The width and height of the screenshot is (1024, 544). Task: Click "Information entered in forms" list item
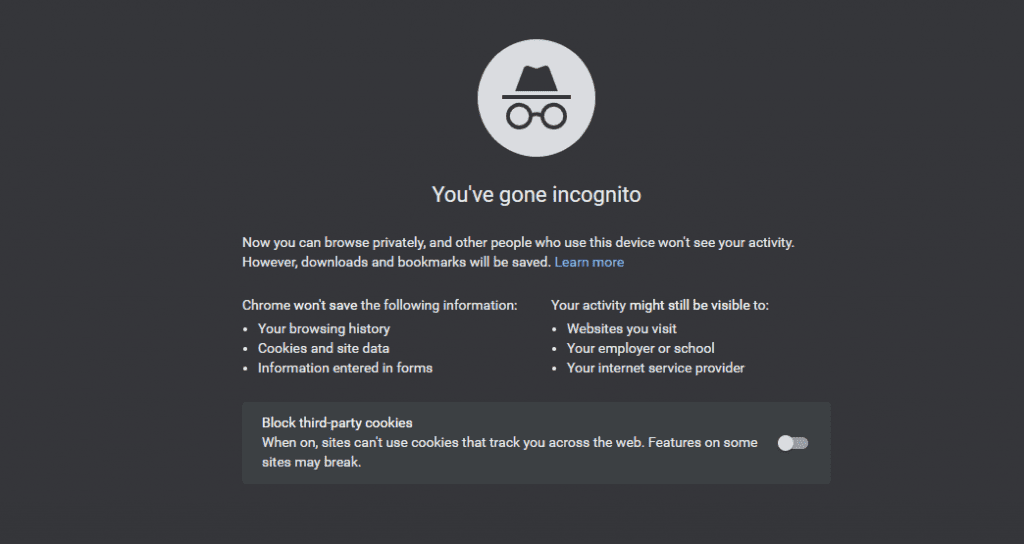click(x=345, y=368)
